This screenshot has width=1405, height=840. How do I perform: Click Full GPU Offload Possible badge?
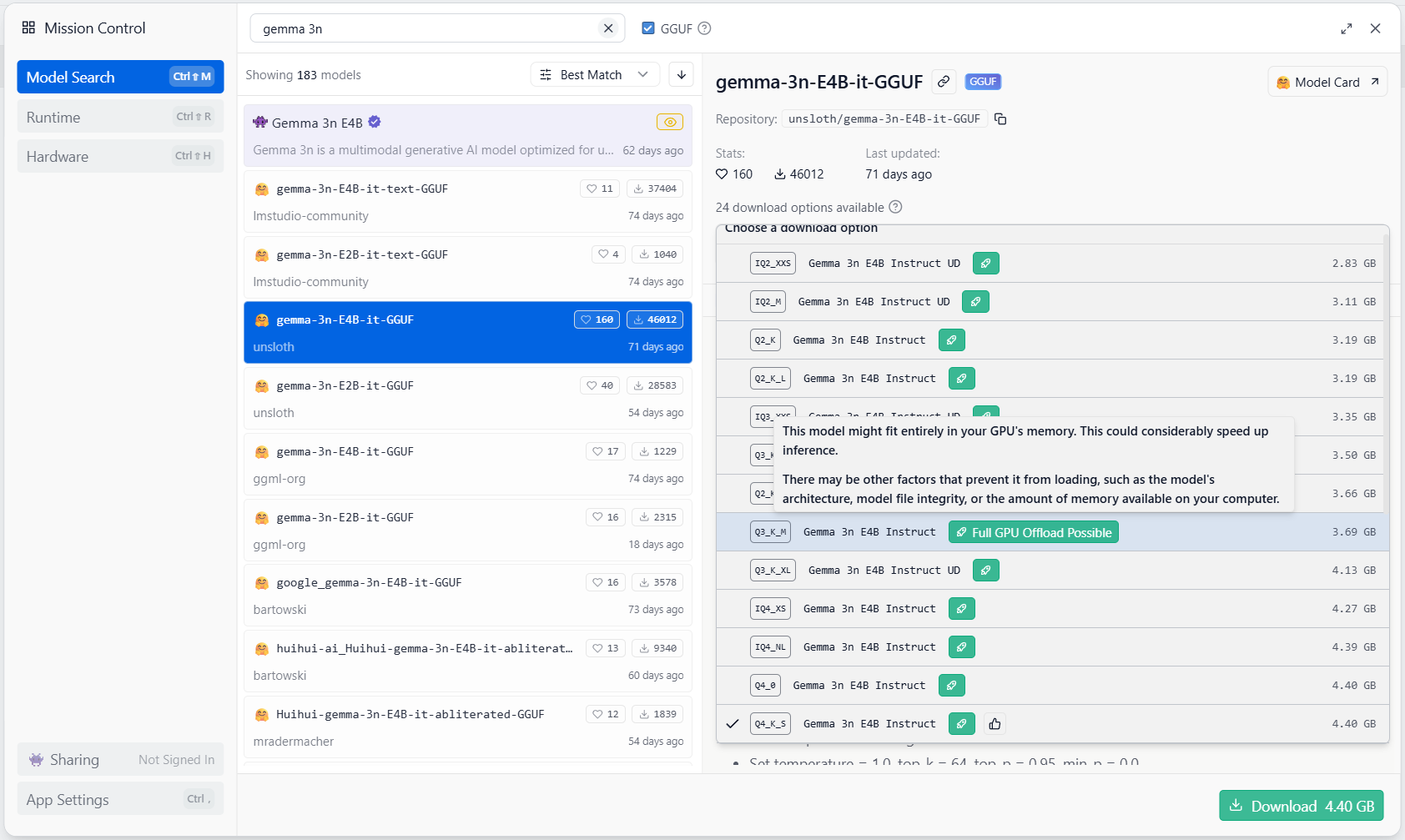[x=1034, y=532]
